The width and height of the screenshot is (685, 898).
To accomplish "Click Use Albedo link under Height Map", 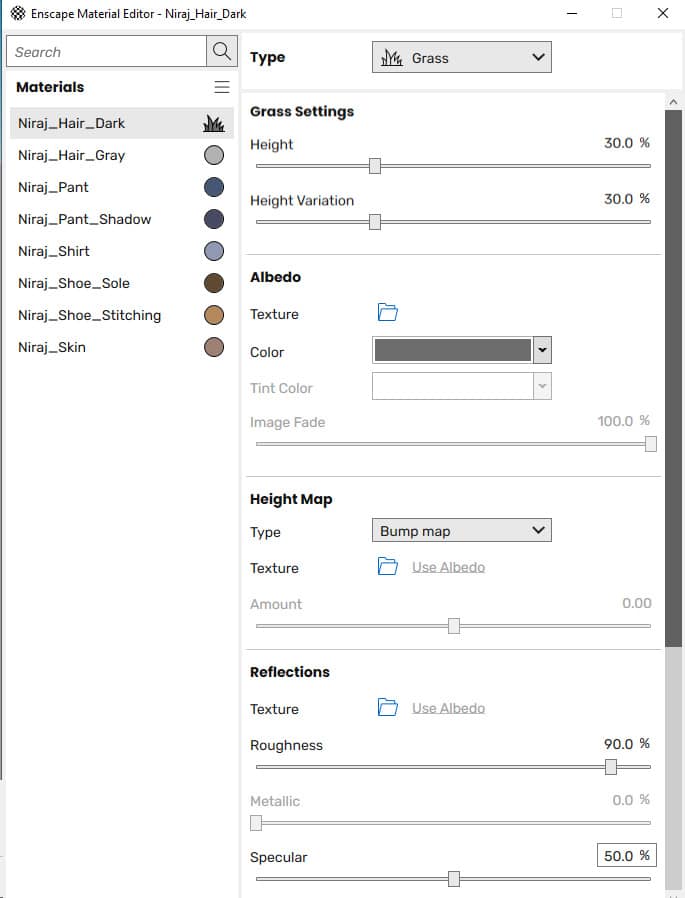I will pyautogui.click(x=448, y=567).
